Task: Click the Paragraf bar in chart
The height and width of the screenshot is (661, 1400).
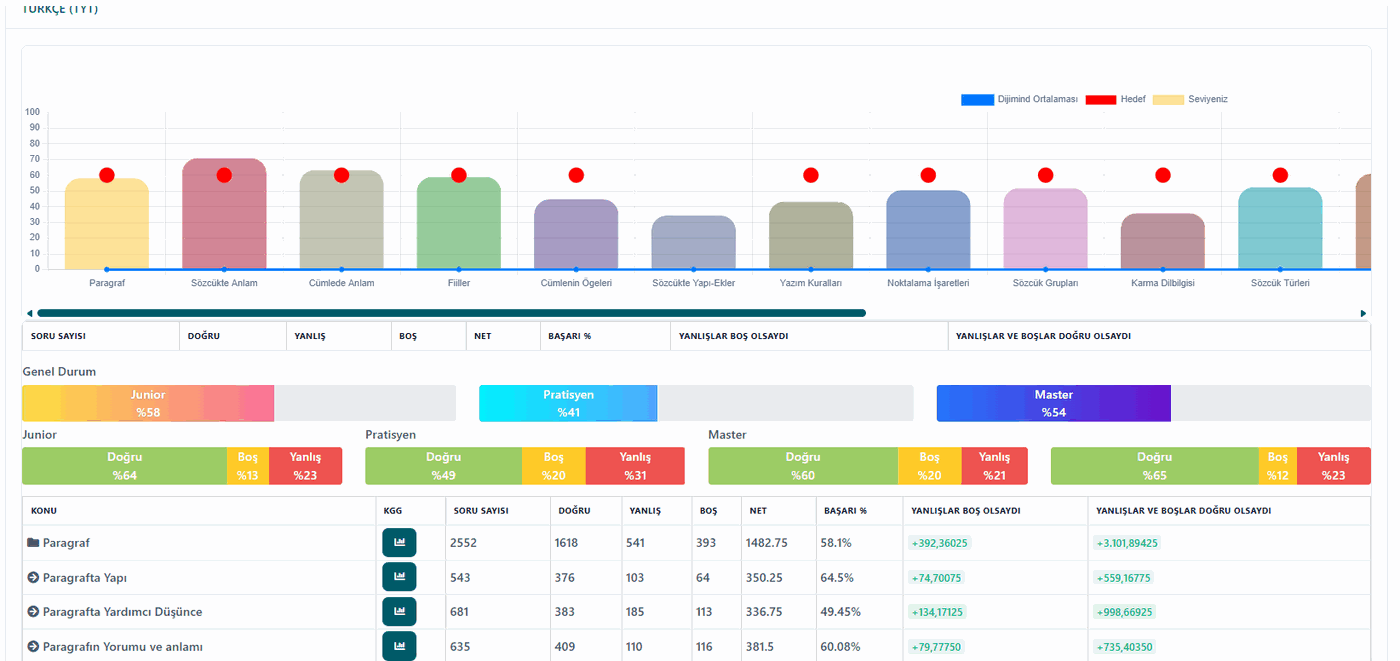Action: tap(107, 224)
